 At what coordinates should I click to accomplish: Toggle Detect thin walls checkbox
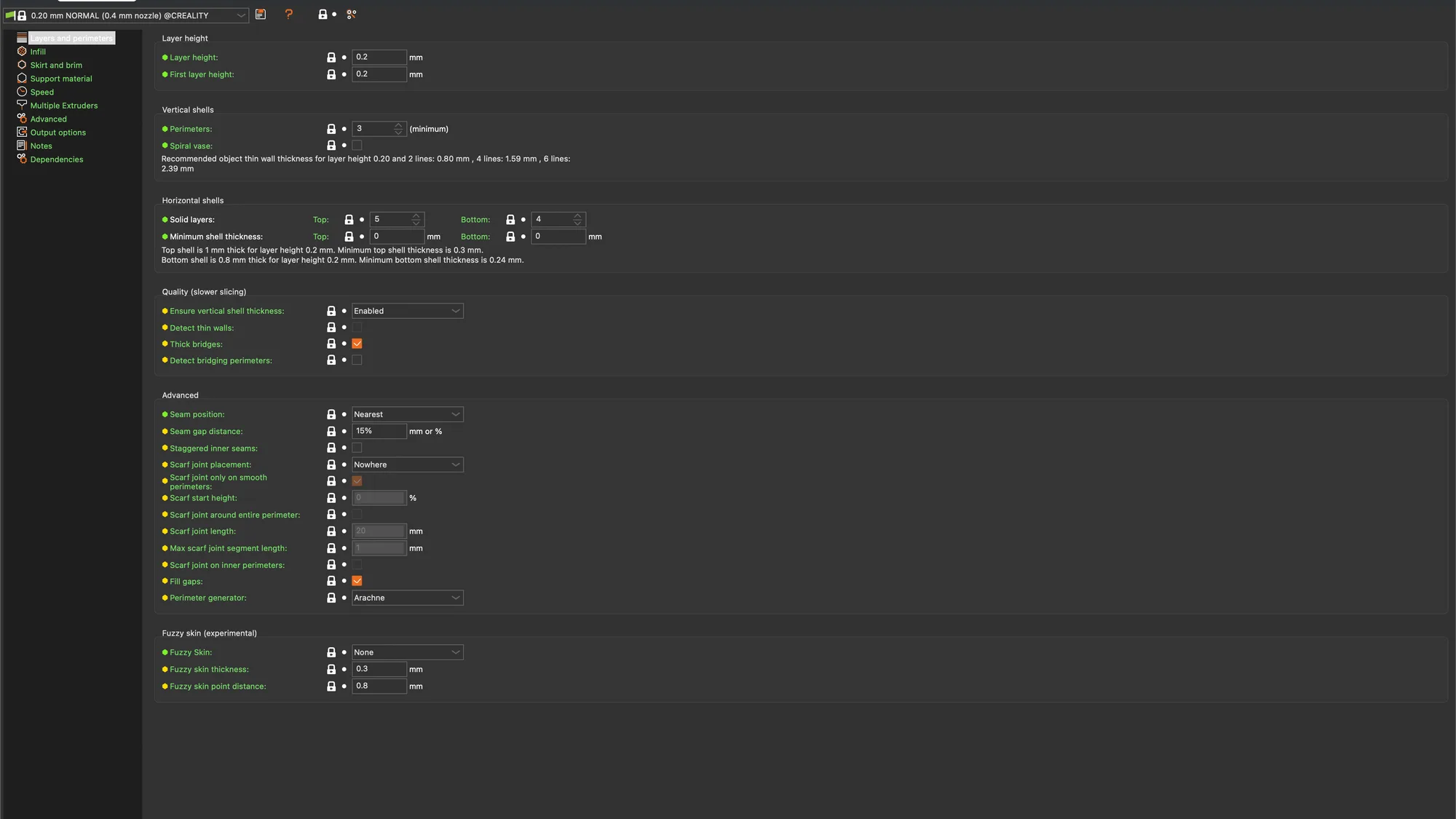[x=357, y=328]
